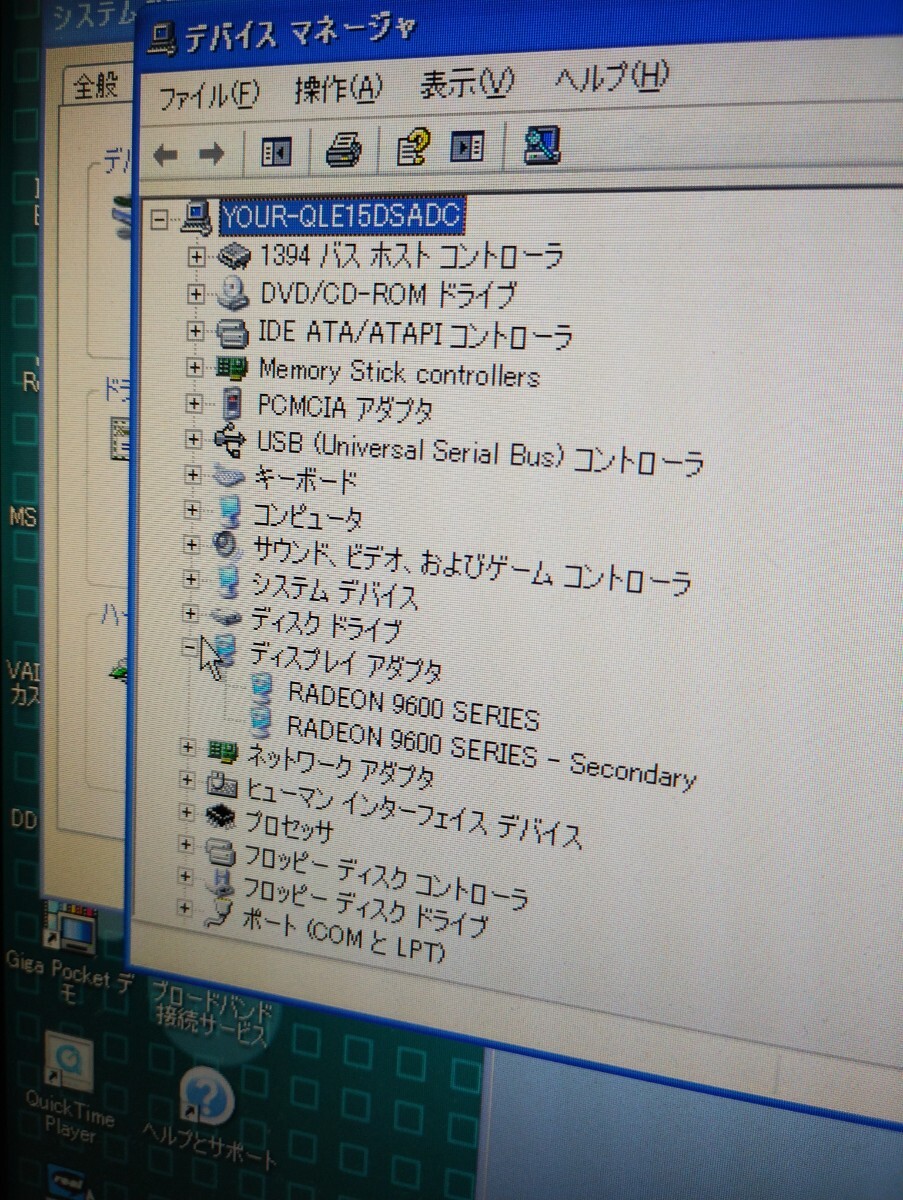Screen dimensions: 903x1200
Task: Expand the フロッピー ディスク コントローラ node
Action: tap(184, 845)
